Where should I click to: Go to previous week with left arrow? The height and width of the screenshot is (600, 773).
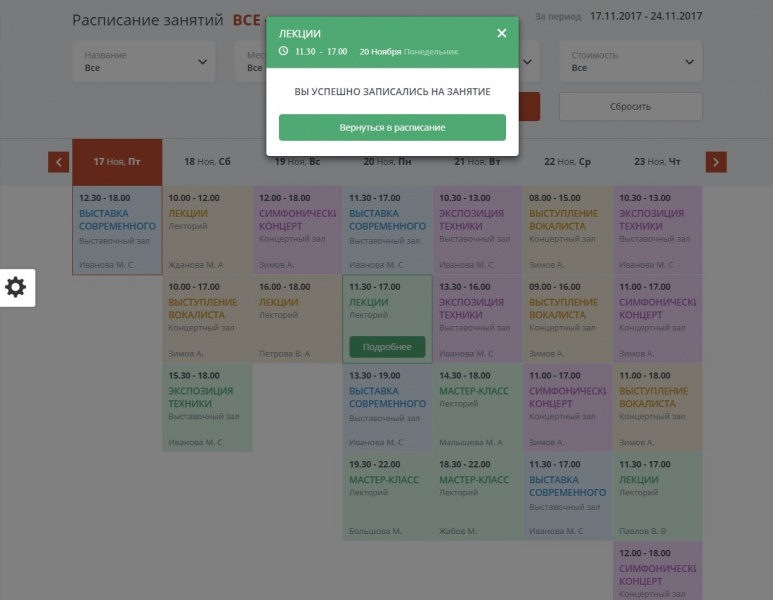pyautogui.click(x=58, y=162)
